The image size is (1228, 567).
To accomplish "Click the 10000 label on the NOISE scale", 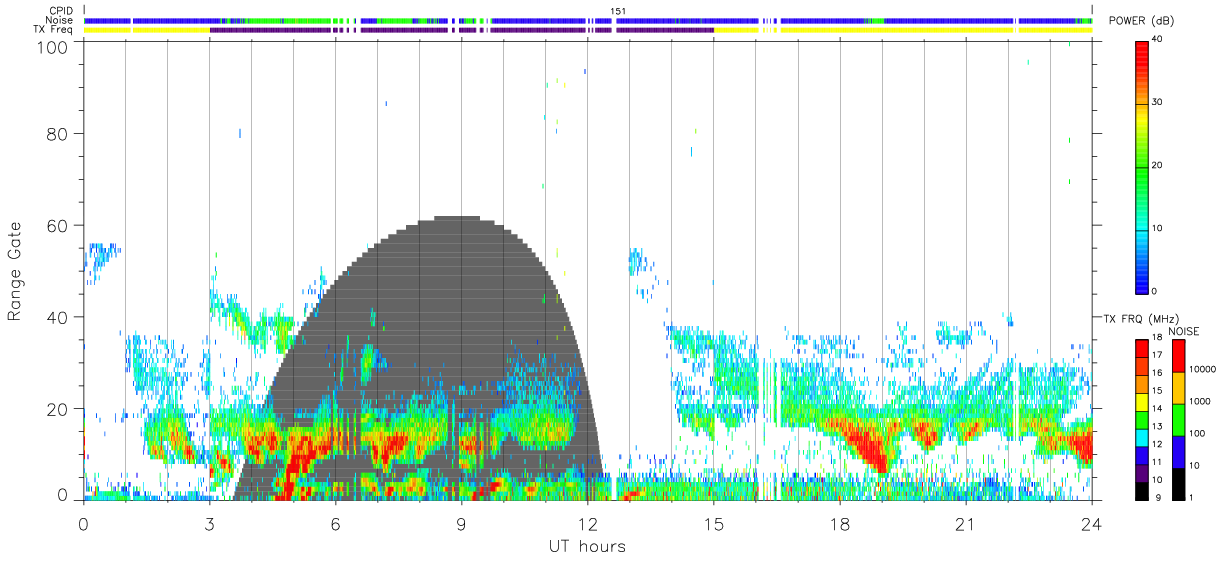I will tap(1203, 369).
